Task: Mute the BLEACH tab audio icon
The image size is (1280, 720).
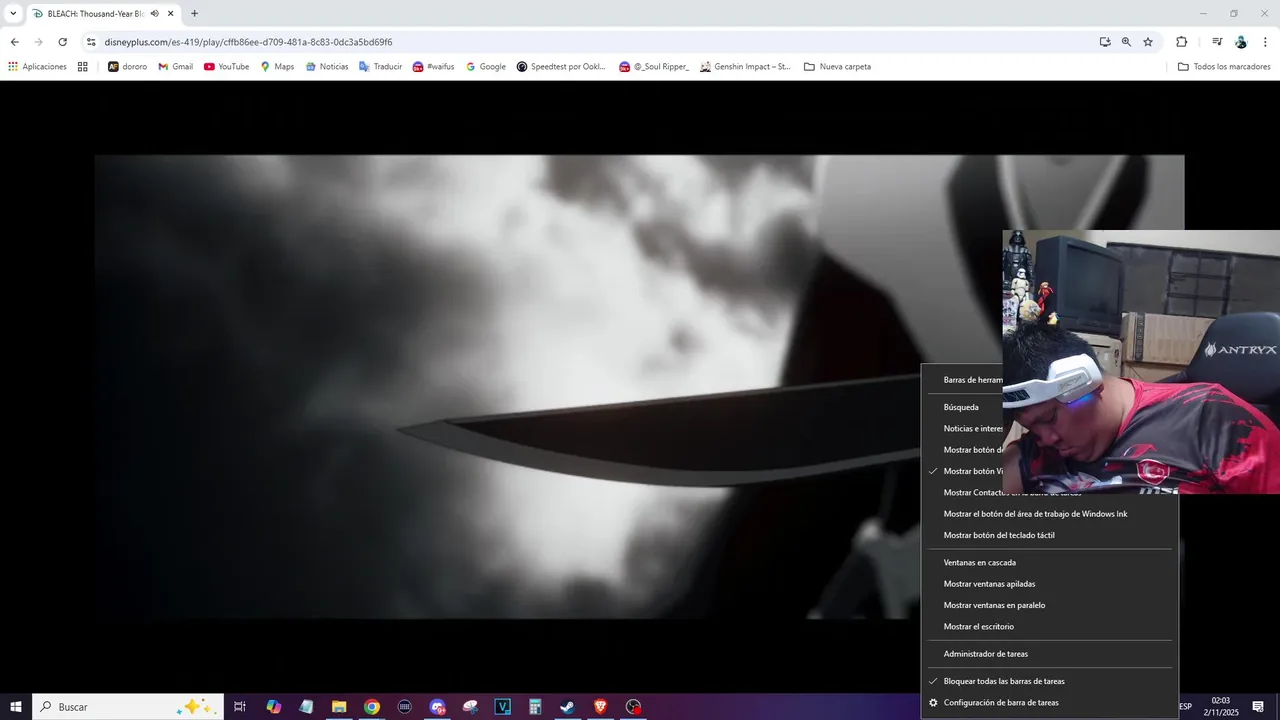Action: point(154,14)
